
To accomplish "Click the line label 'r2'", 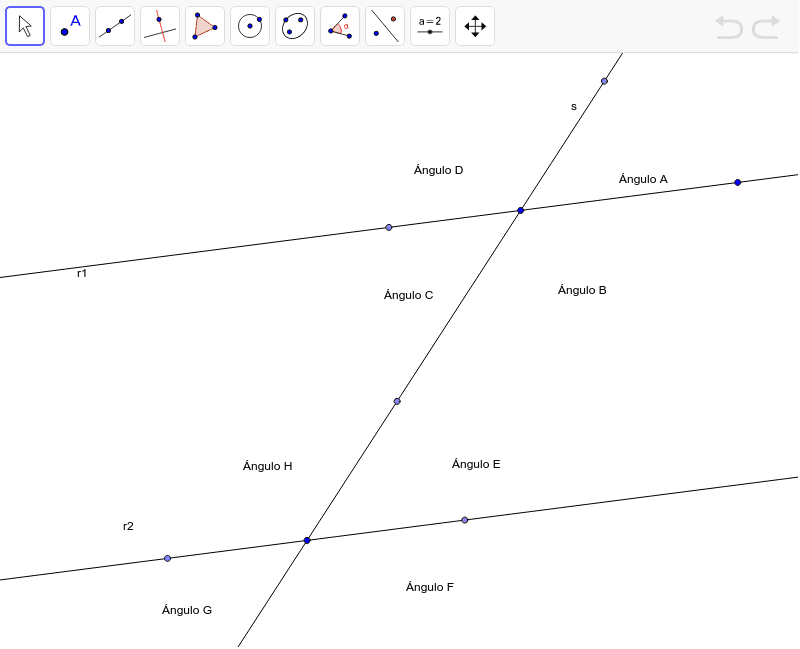I will [128, 526].
